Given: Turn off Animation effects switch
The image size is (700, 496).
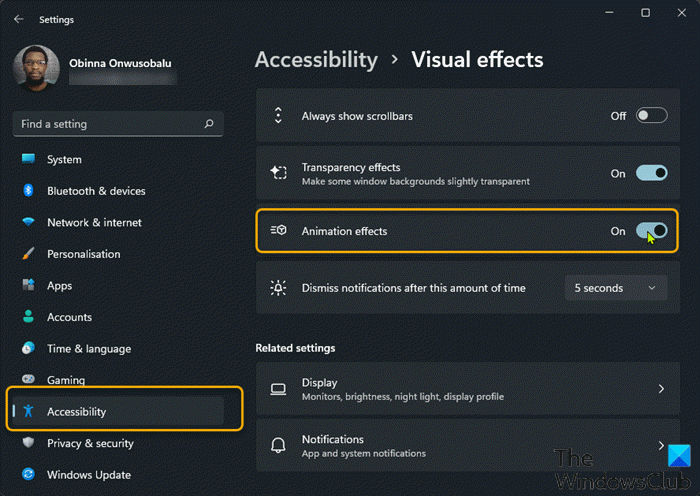Looking at the screenshot, I should pyautogui.click(x=651, y=231).
